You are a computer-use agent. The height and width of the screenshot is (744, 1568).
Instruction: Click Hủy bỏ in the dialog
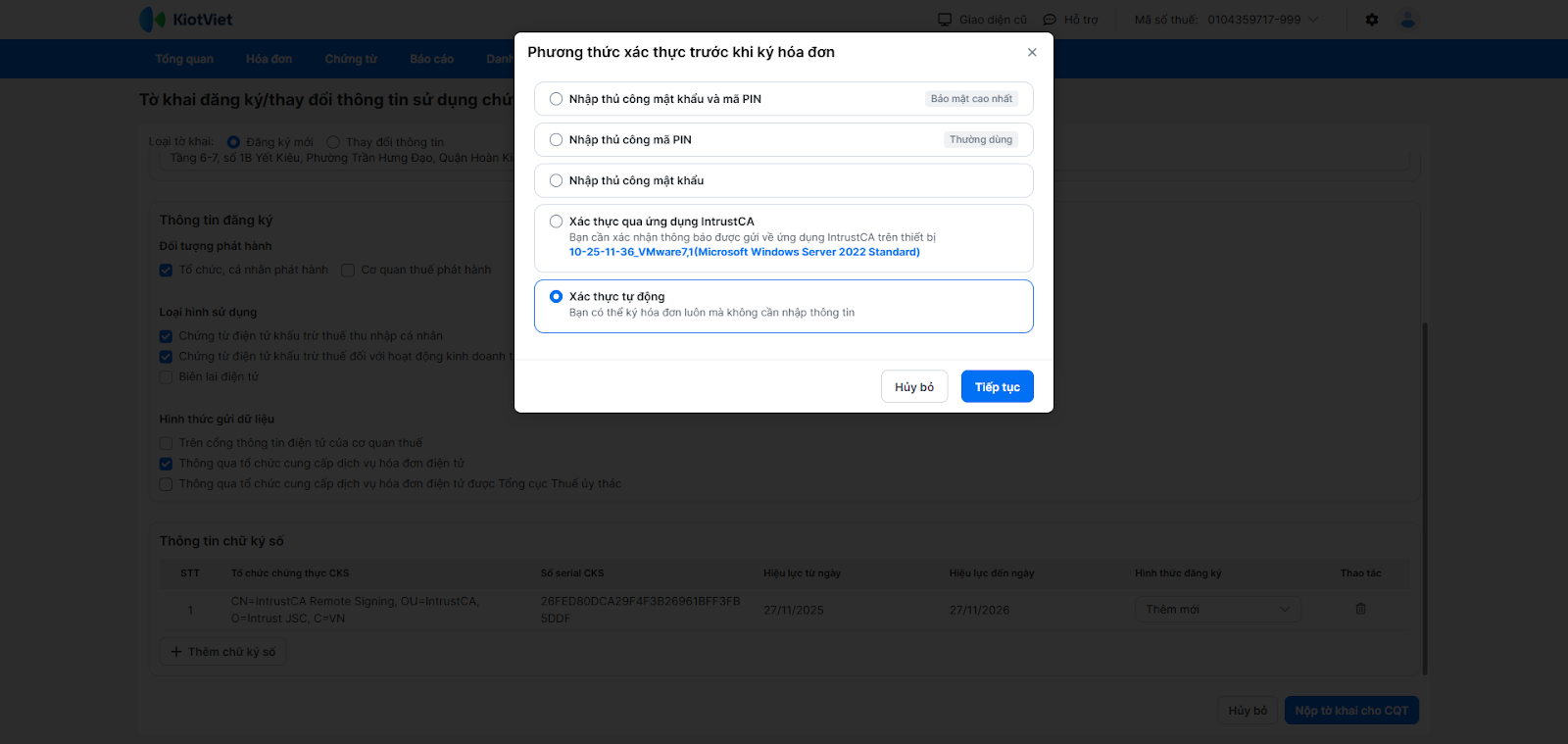click(913, 387)
